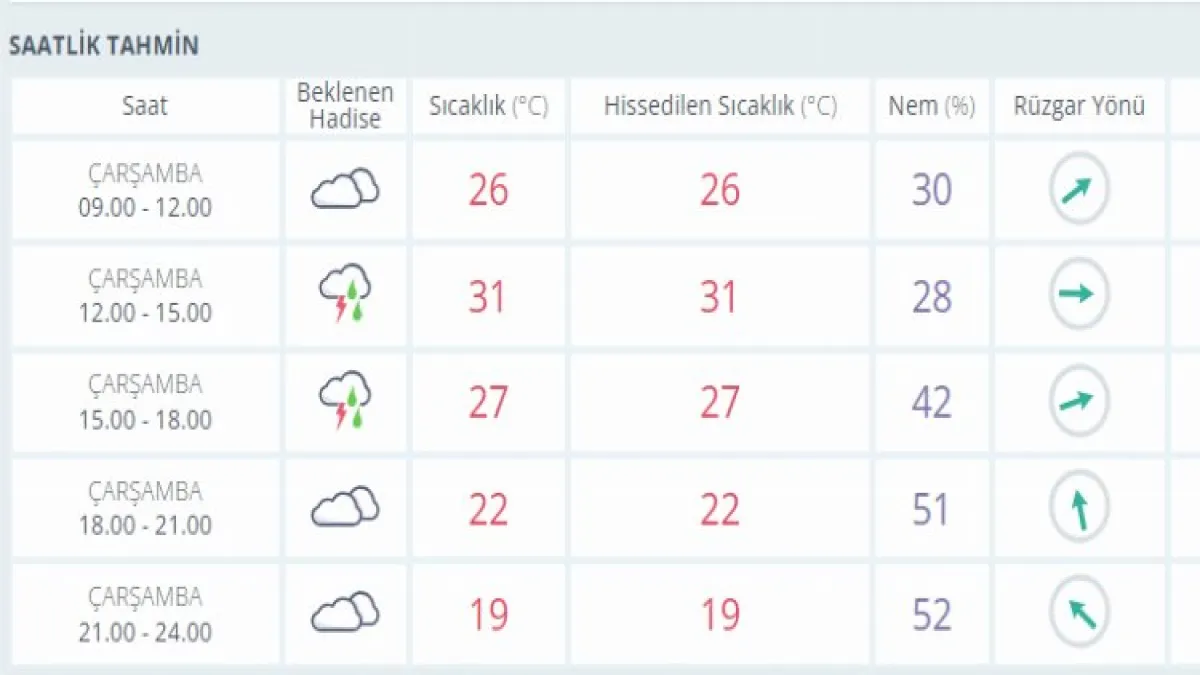Click the cloudy icon for 09.00 - 12.00
The image size is (1200, 675).
[345, 188]
